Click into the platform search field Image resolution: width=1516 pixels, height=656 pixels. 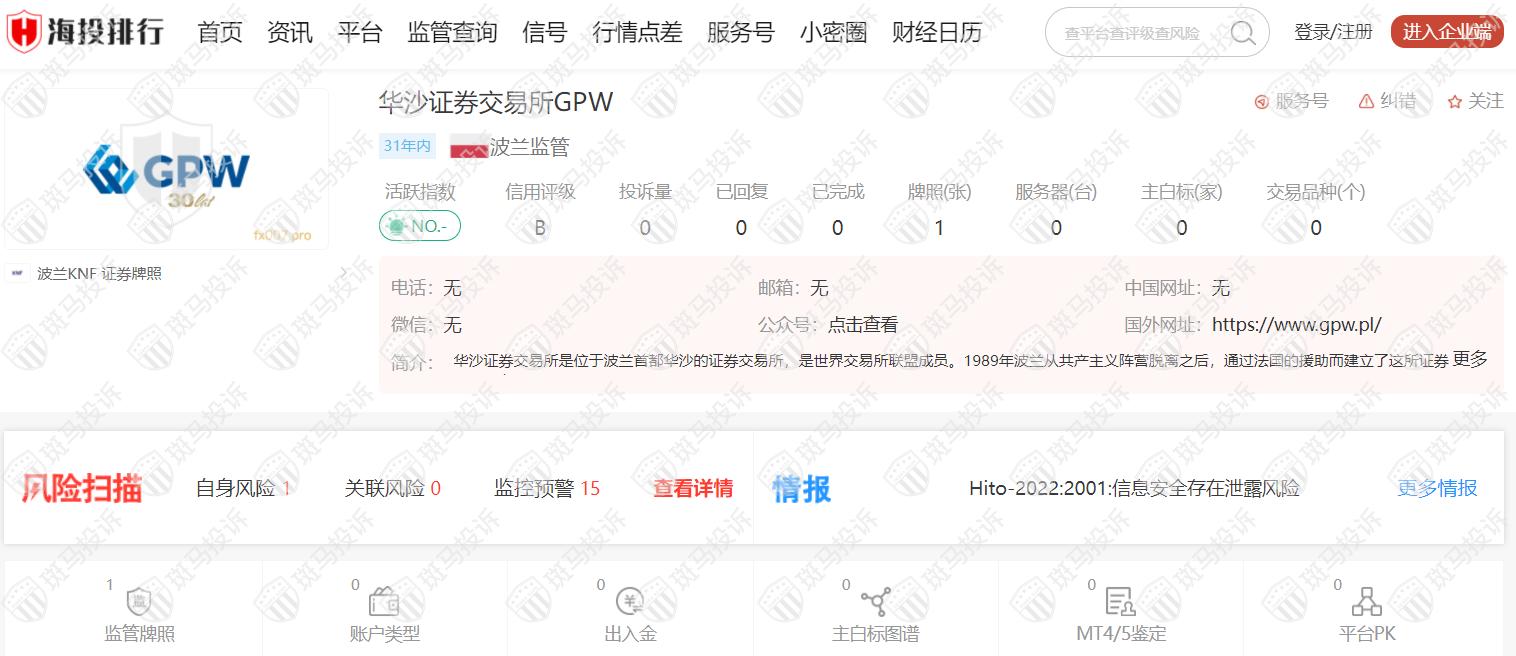[1135, 33]
